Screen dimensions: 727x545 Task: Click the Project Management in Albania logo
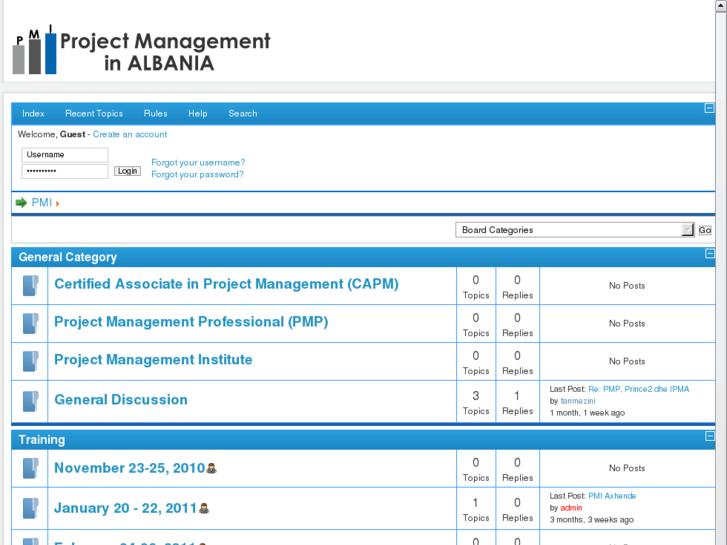click(x=141, y=50)
